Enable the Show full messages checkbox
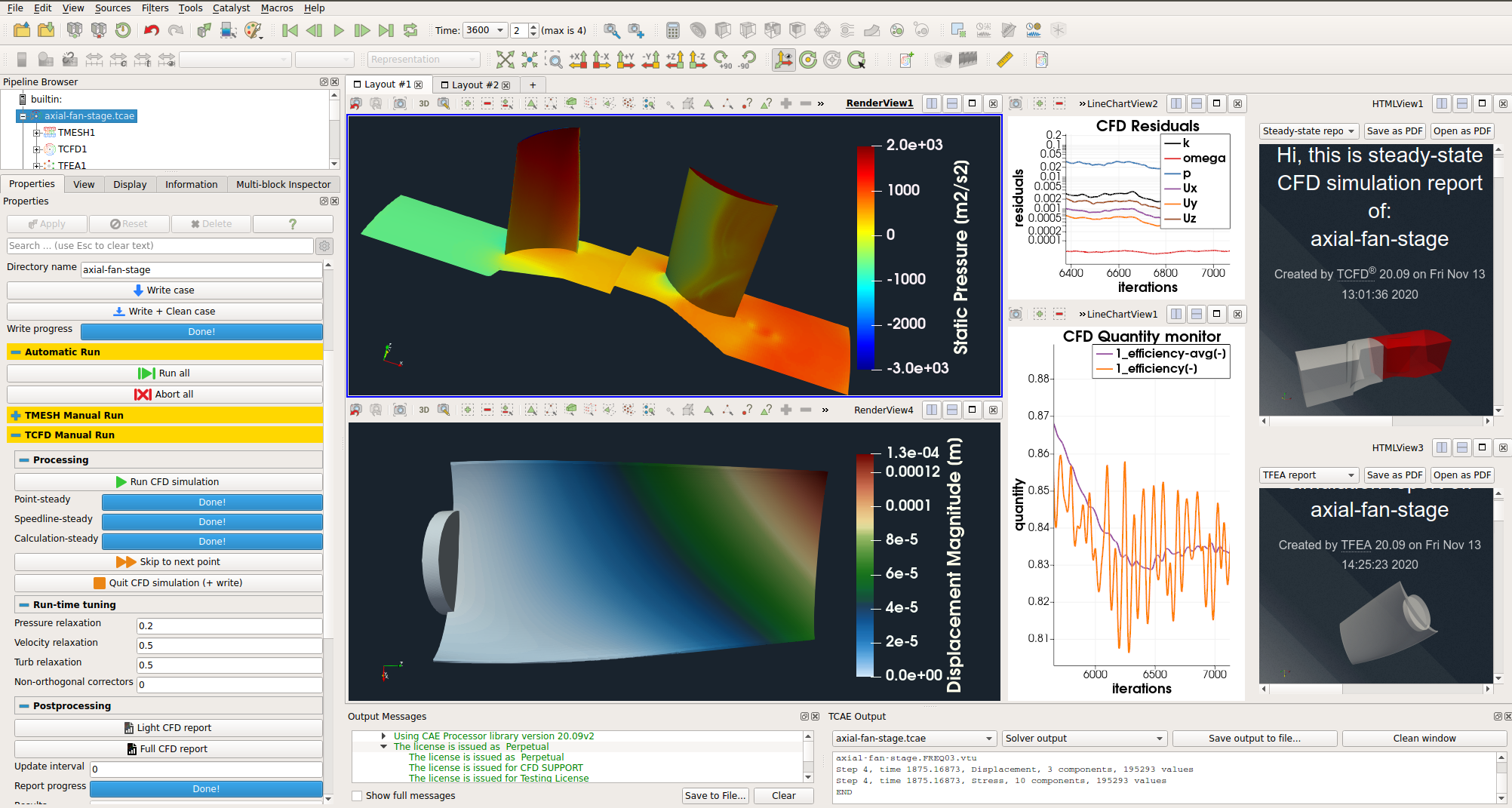This screenshot has height=808, width=1512. pyautogui.click(x=357, y=796)
